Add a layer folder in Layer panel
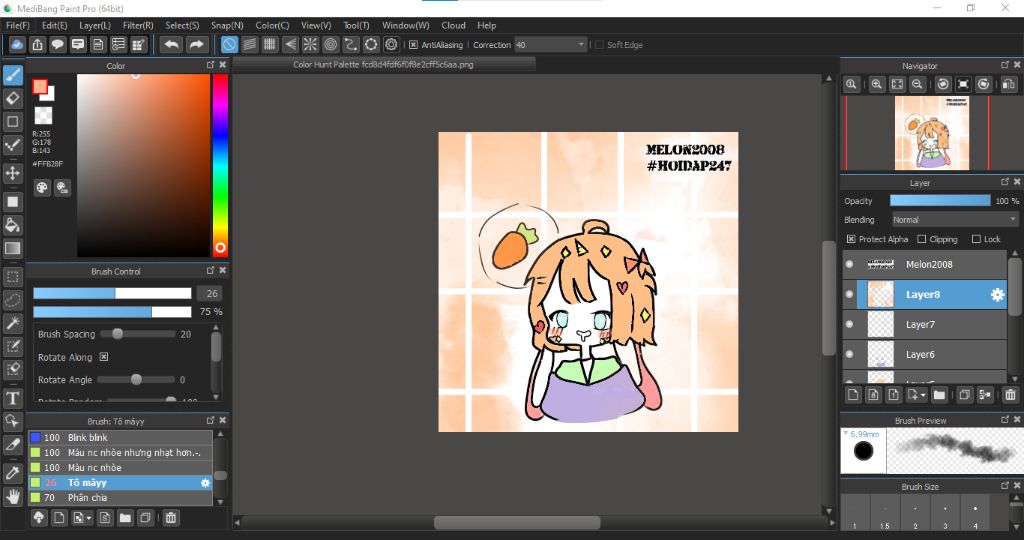This screenshot has height=540, width=1024. click(x=939, y=394)
